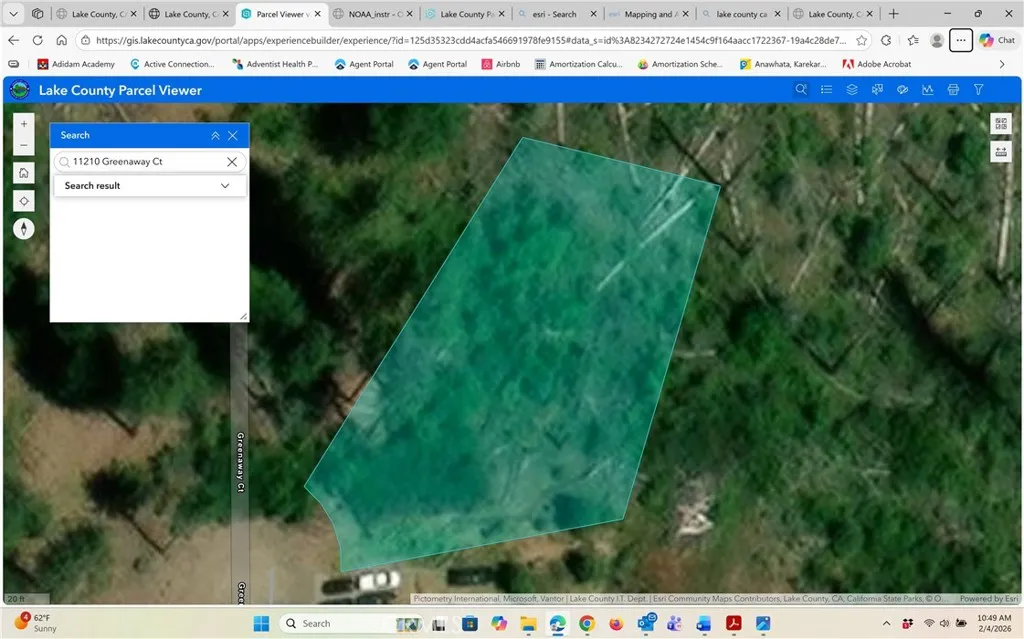Find my location on map
Image resolution: width=1024 pixels, height=639 pixels.
25,201
